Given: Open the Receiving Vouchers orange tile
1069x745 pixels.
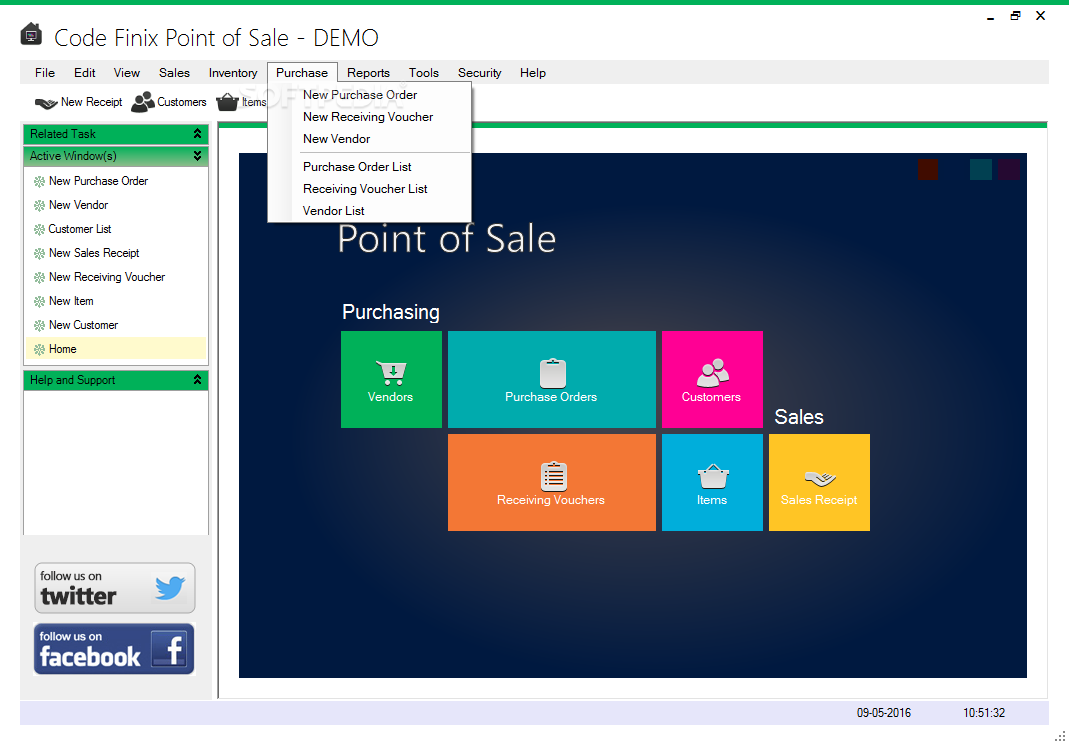Looking at the screenshot, I should [x=552, y=483].
